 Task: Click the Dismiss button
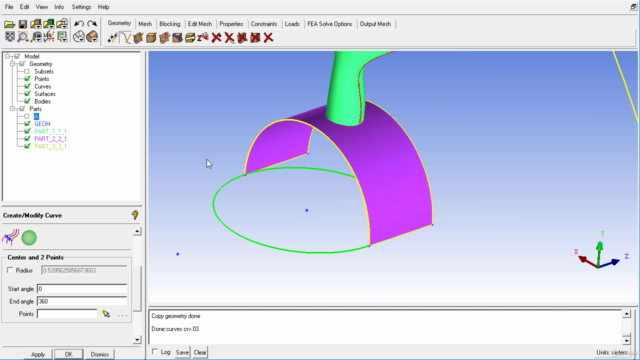click(100, 354)
